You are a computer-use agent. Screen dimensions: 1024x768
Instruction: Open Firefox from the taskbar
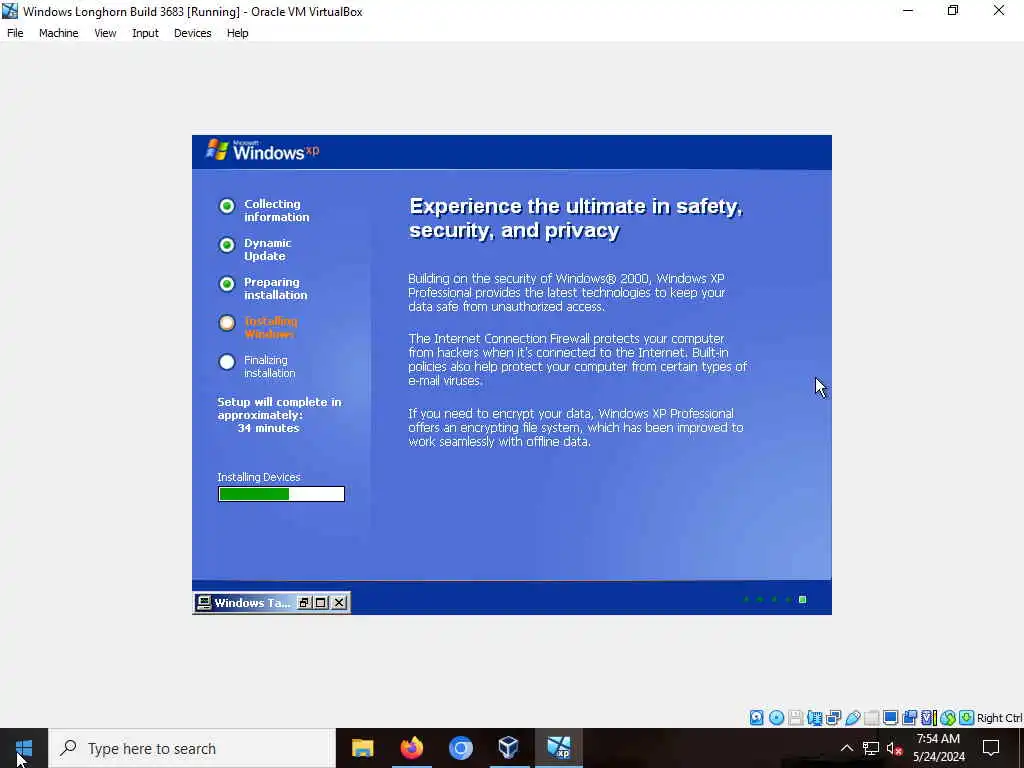[x=411, y=748]
